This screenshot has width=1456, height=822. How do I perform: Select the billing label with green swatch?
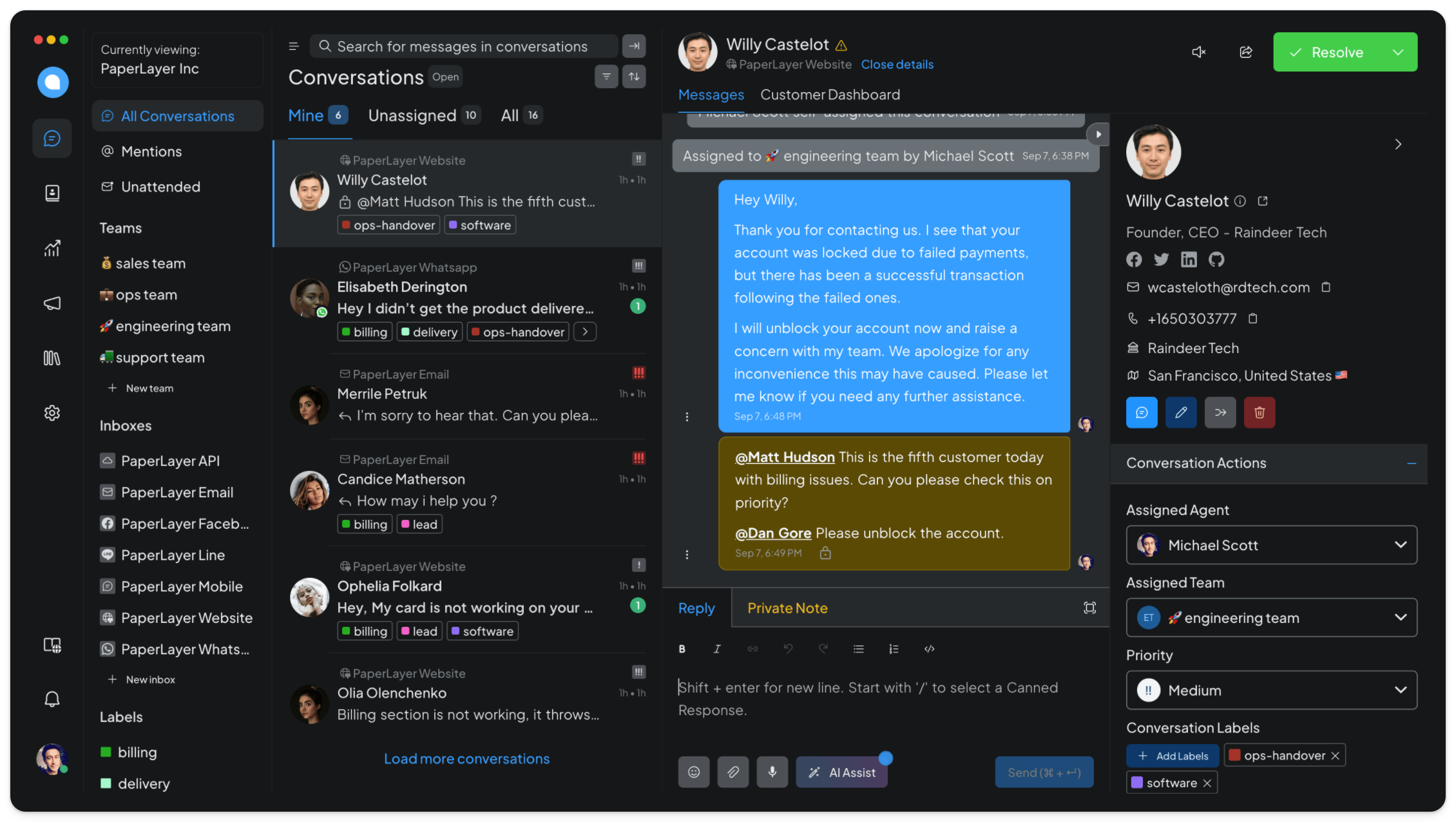click(129, 752)
